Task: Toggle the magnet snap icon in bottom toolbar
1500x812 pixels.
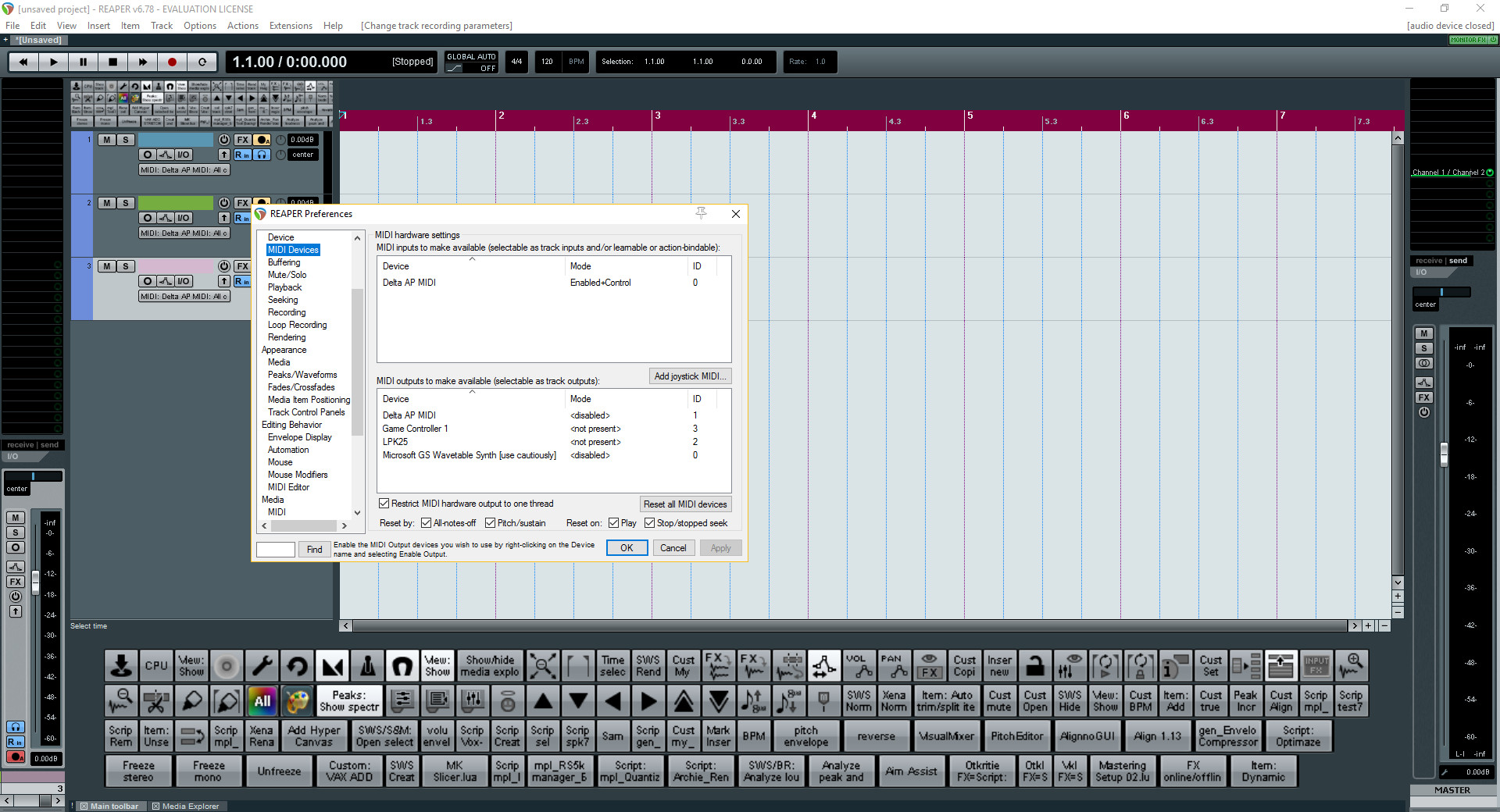Action: point(402,666)
